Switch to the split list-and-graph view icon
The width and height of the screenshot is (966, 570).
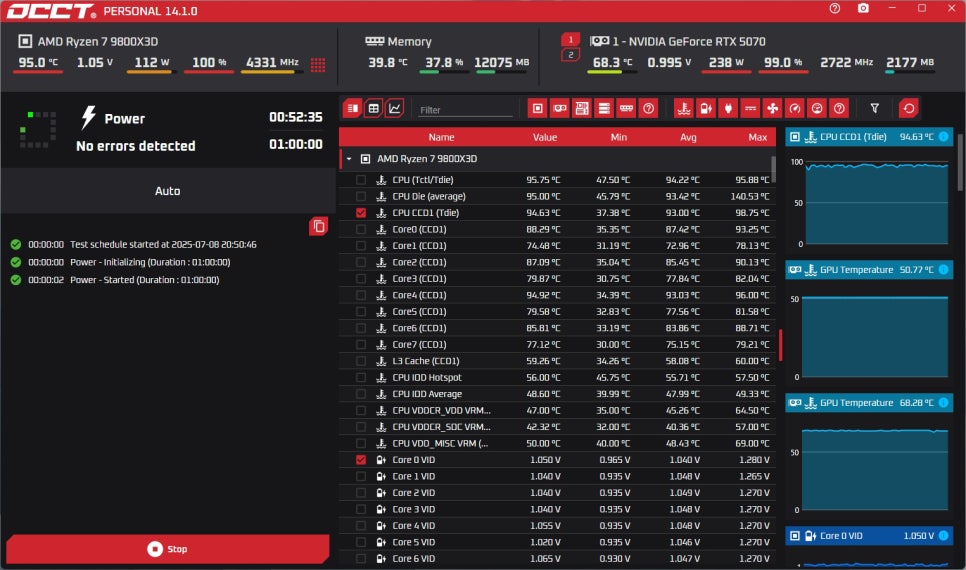coord(352,108)
